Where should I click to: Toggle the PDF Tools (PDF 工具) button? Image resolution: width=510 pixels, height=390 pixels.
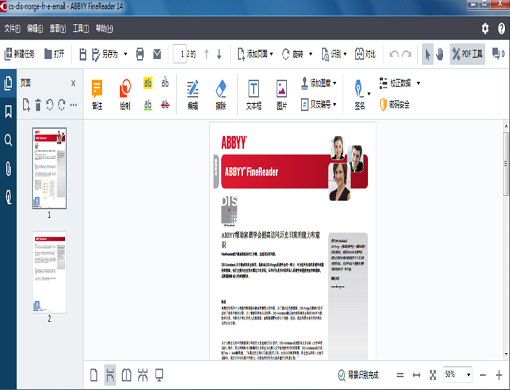467,54
